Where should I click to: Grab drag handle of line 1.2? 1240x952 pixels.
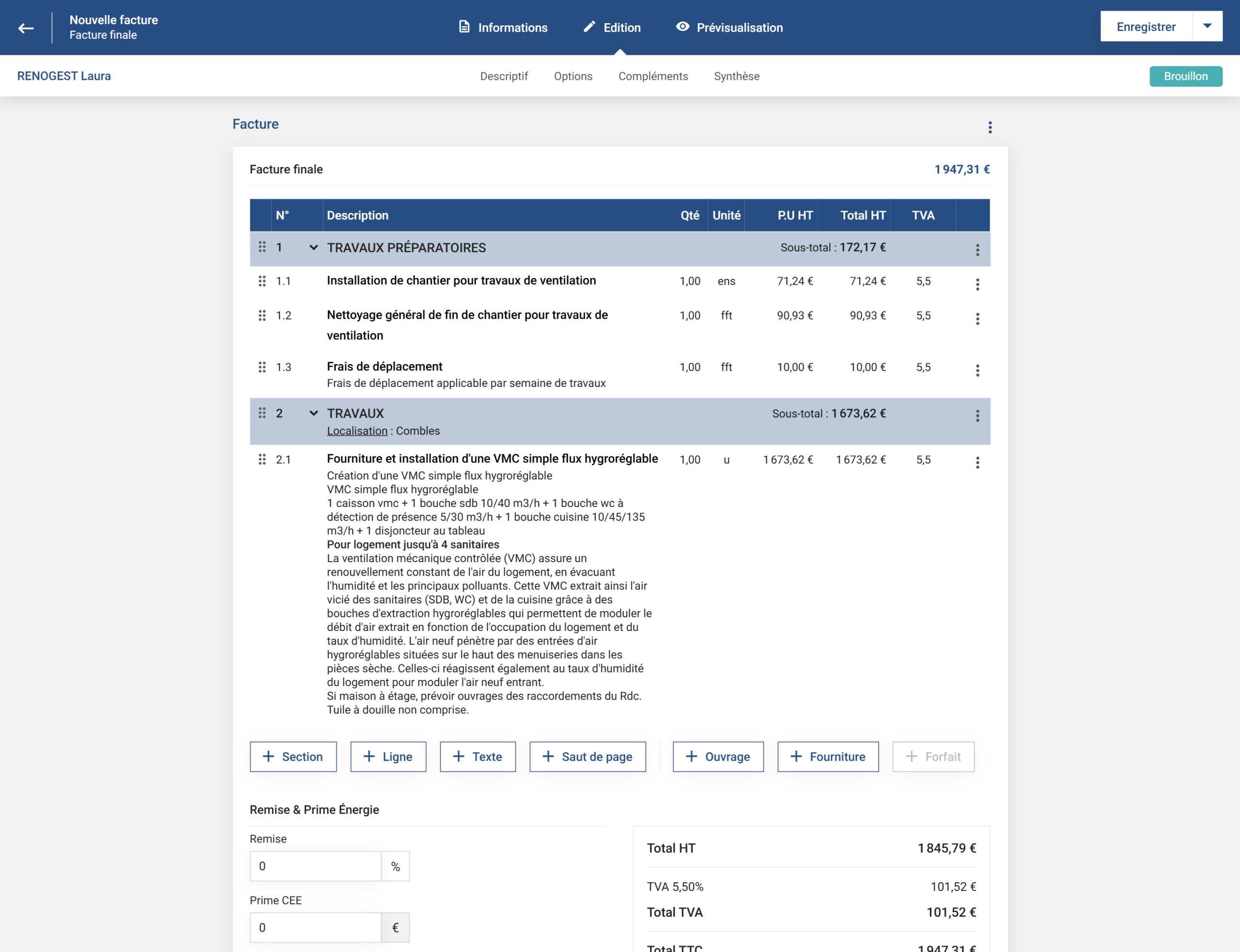(x=262, y=316)
